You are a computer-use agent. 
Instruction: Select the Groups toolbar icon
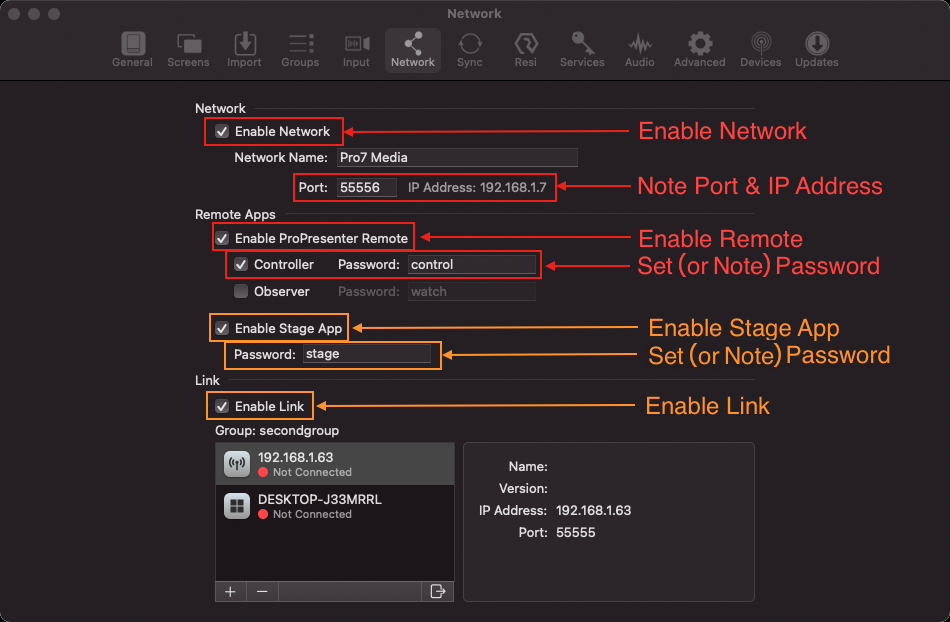tap(300, 50)
